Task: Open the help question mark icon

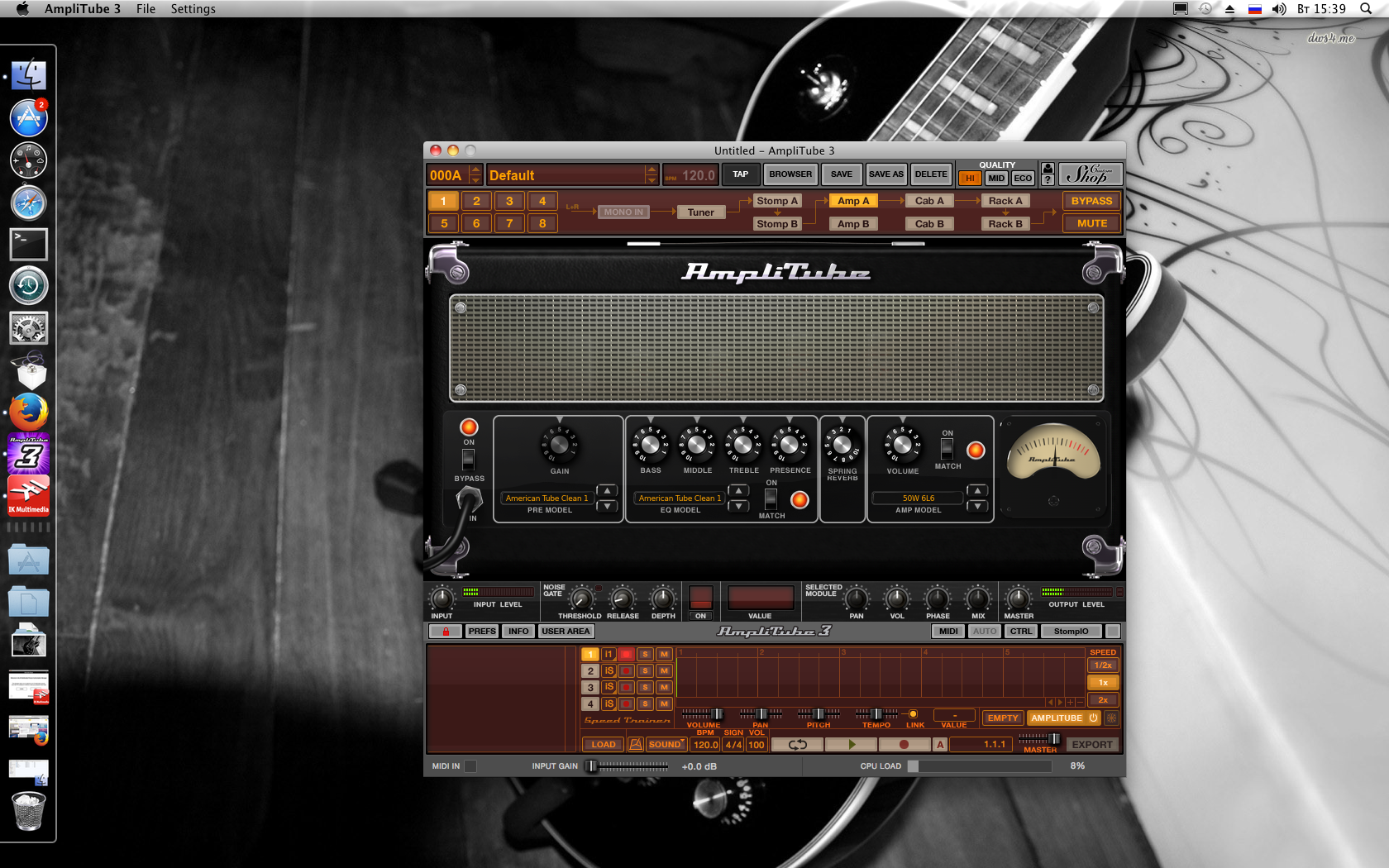Action: 1048,179
